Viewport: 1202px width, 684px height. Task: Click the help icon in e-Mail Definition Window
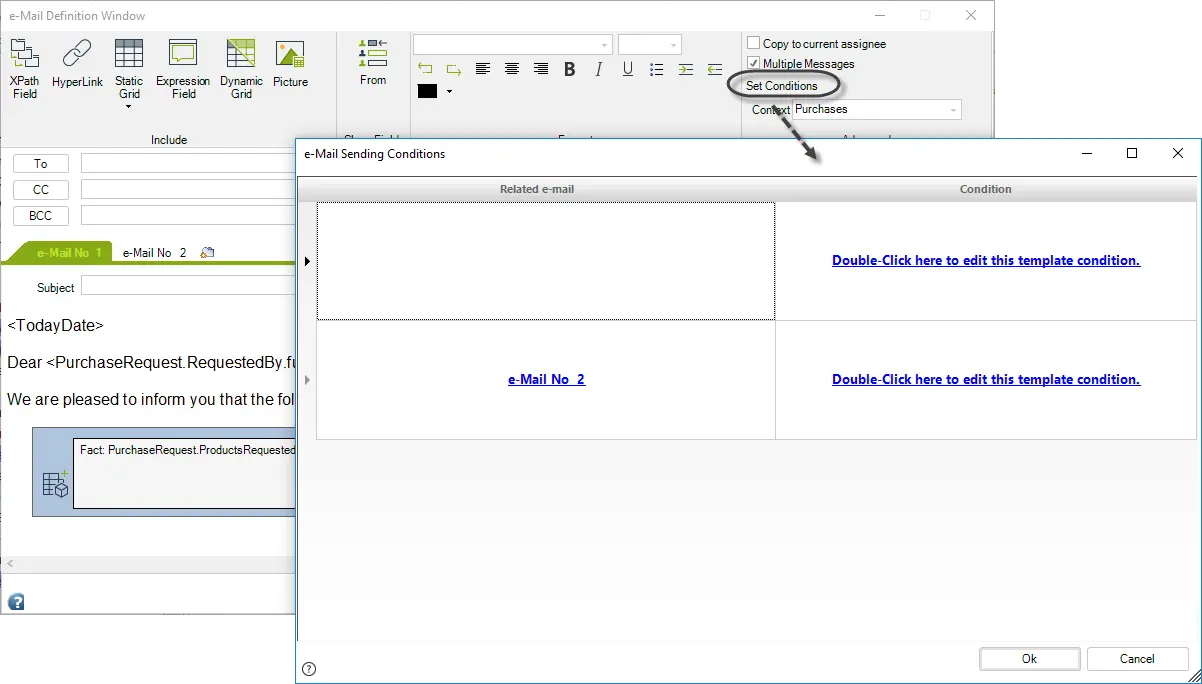(x=16, y=602)
